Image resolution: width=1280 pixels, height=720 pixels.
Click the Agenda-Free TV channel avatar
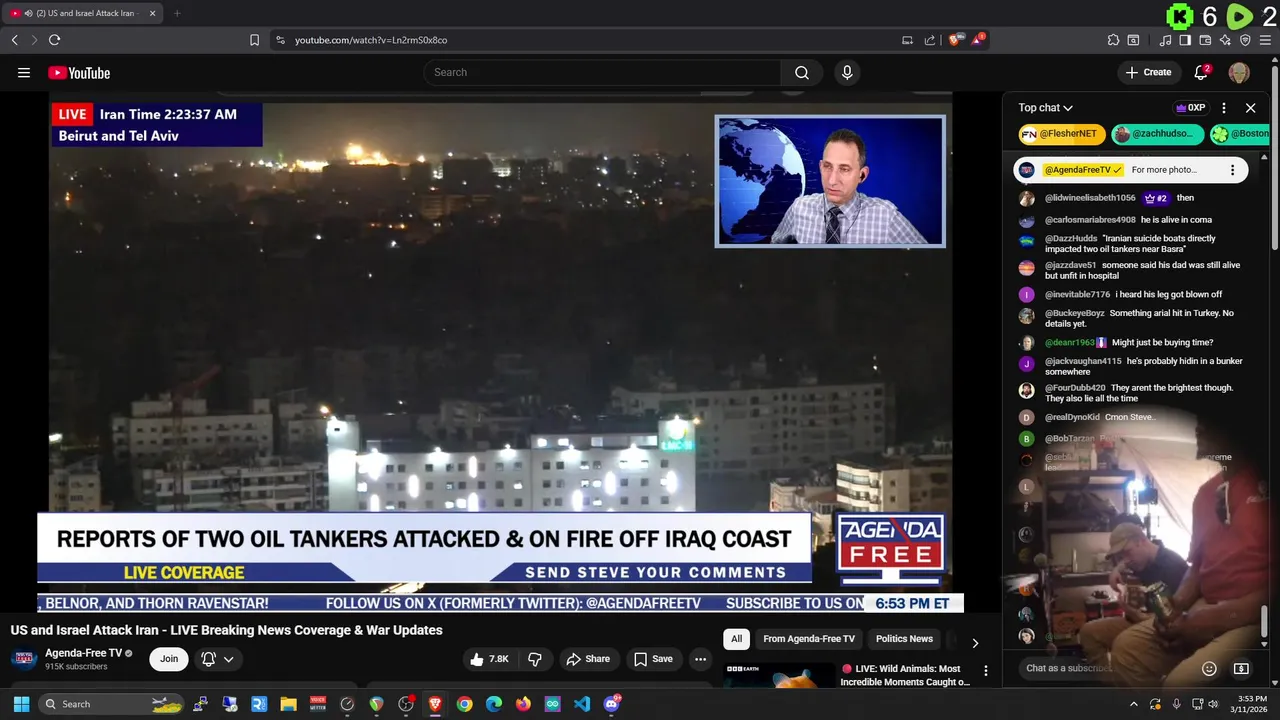pos(24,659)
